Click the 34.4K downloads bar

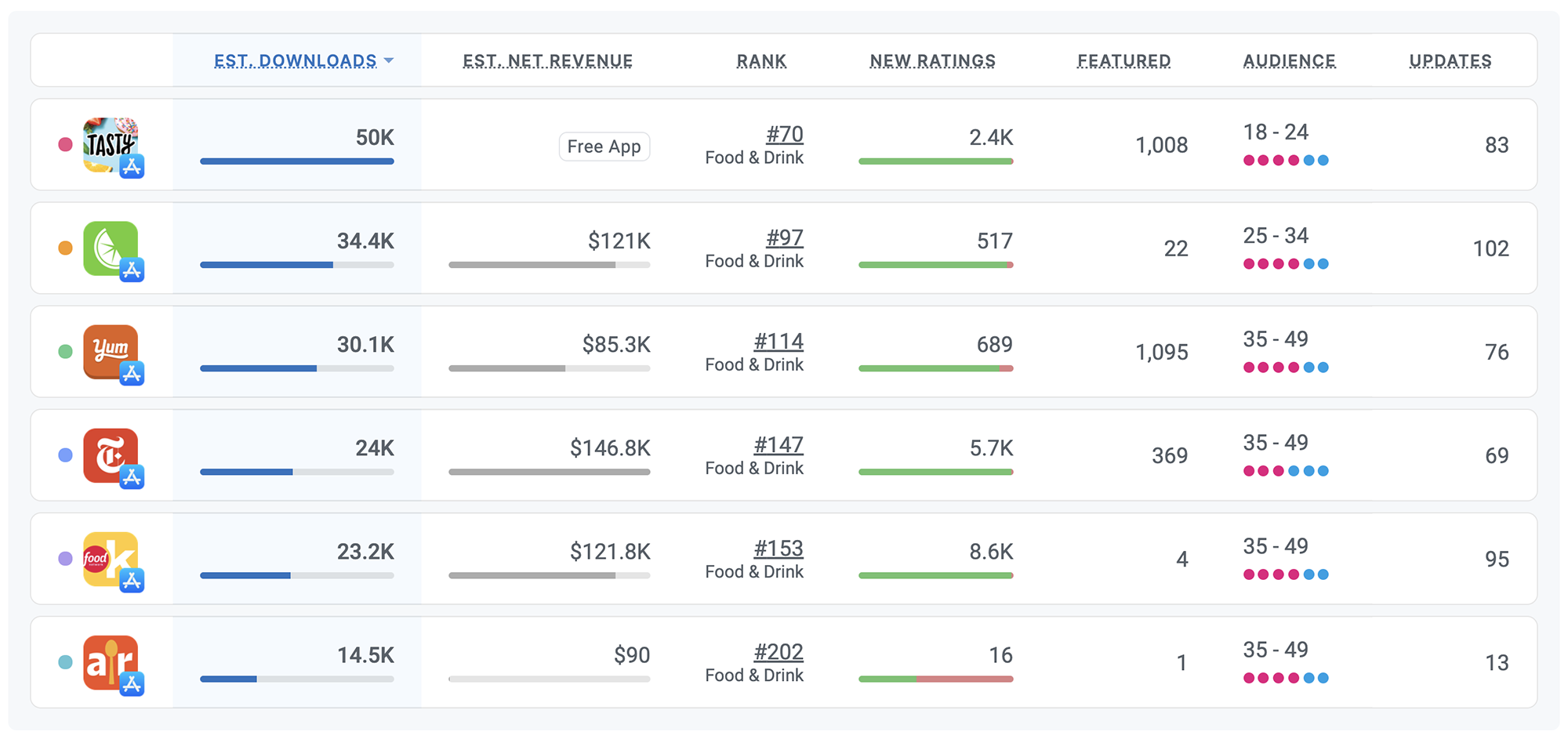[x=297, y=265]
